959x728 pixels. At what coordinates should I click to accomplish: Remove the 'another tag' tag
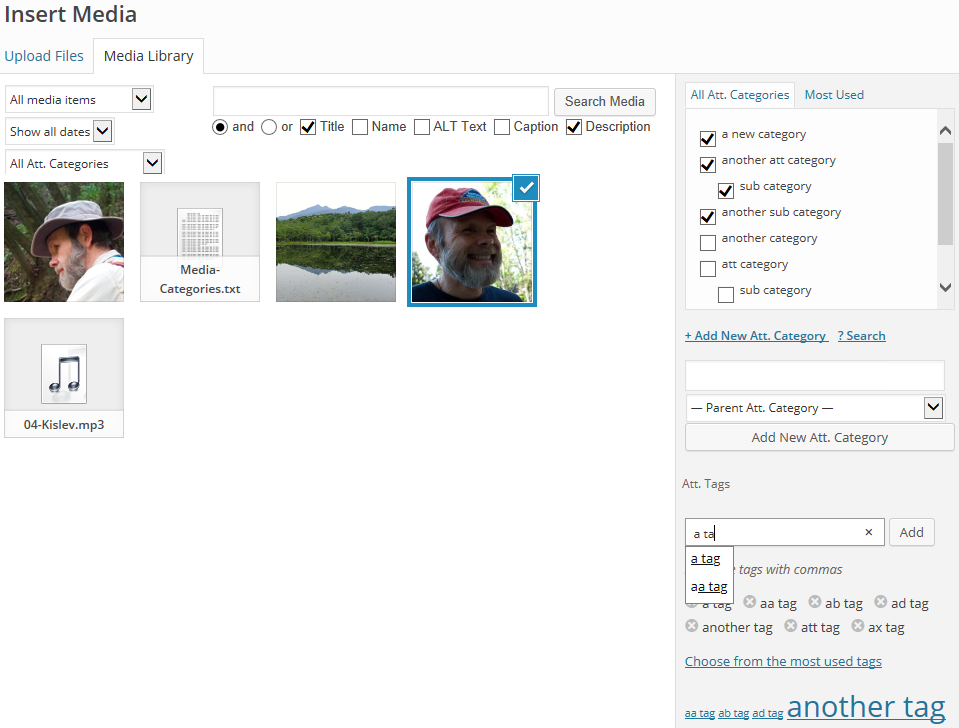tap(691, 626)
